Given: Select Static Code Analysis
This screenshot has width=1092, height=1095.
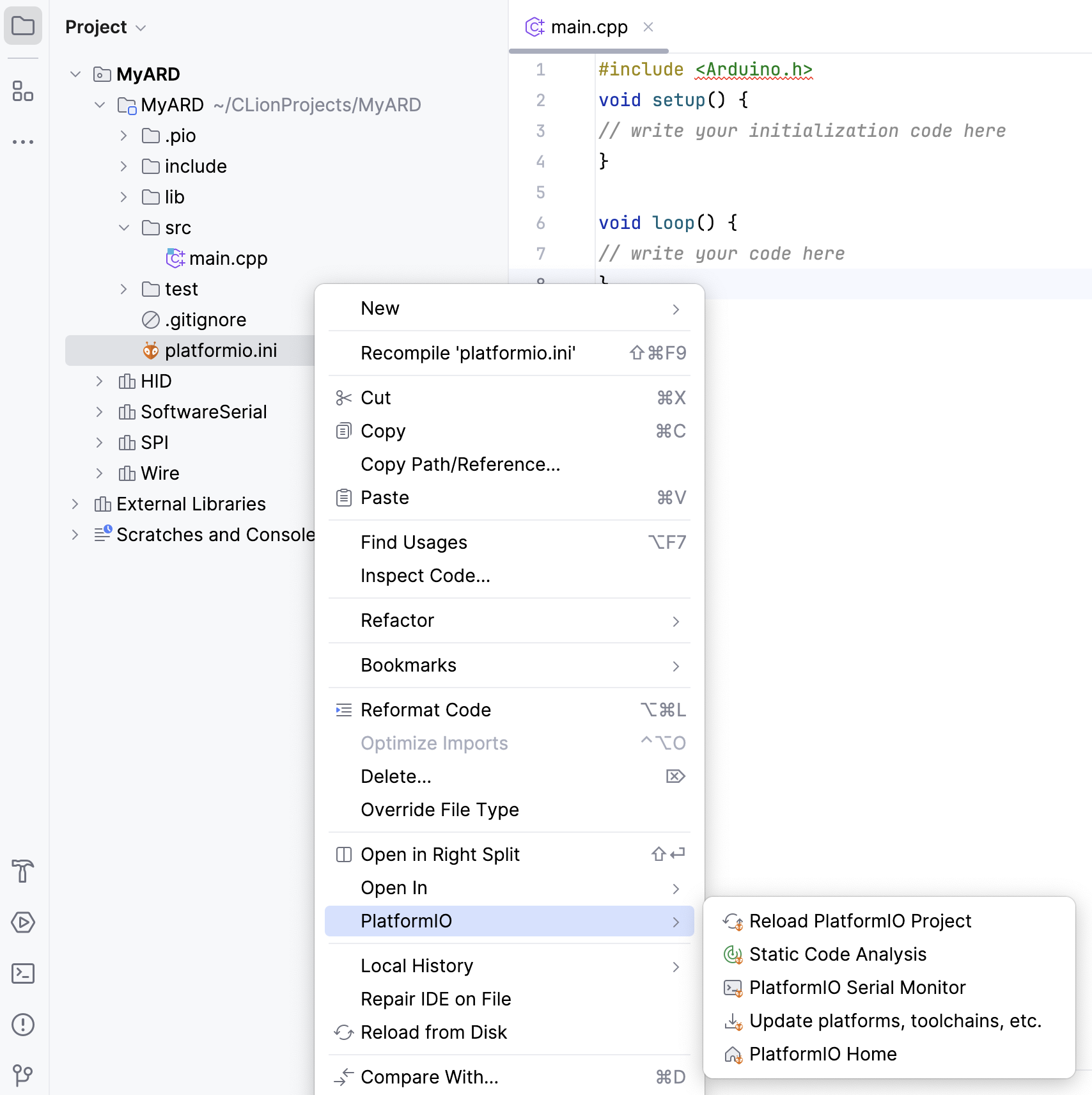Looking at the screenshot, I should click(838, 954).
